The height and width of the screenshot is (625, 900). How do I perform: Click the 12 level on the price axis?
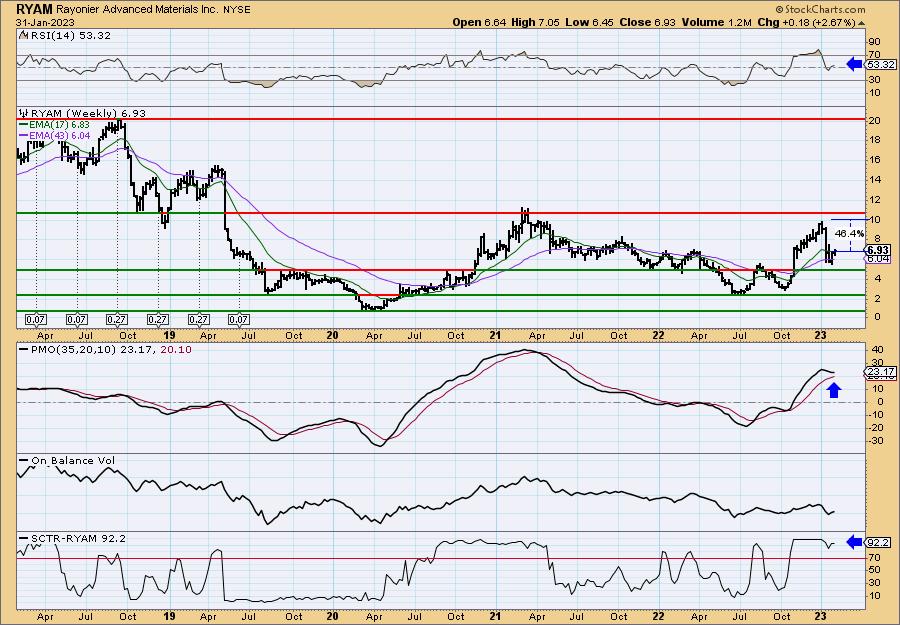(x=875, y=200)
